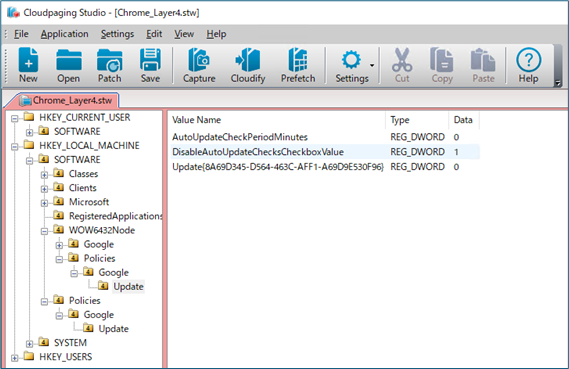This screenshot has height=369, width=569.
Task: Click the Classes folder icon
Action: click(x=58, y=173)
